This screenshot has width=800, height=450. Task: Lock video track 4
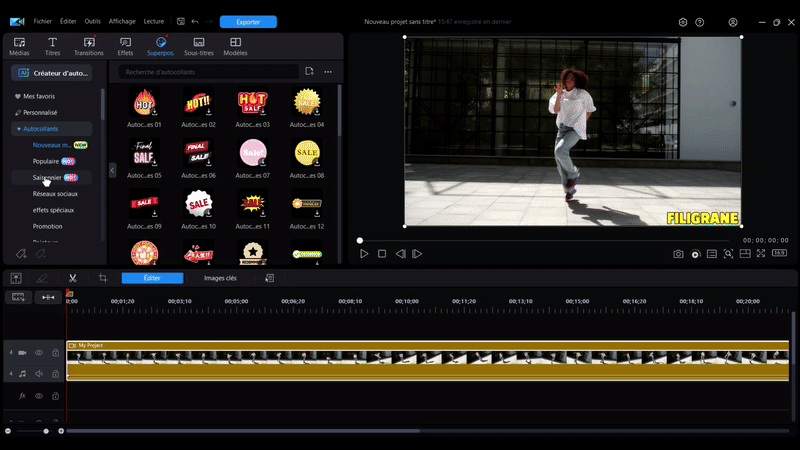point(56,353)
